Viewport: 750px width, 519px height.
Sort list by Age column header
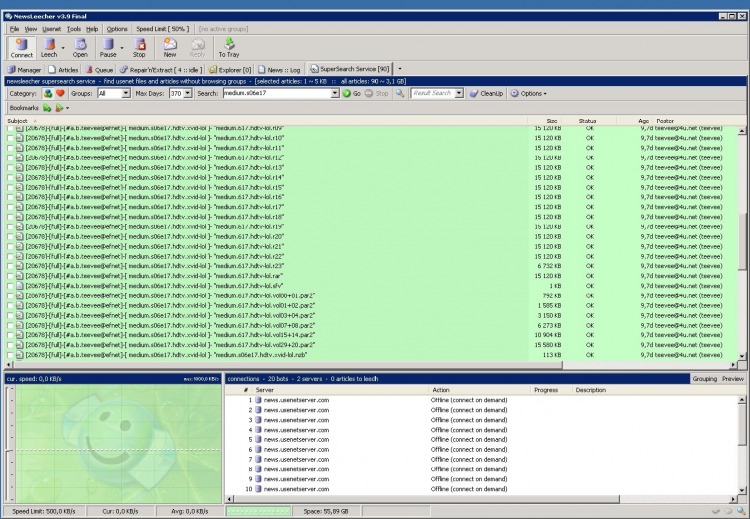[x=633, y=121]
